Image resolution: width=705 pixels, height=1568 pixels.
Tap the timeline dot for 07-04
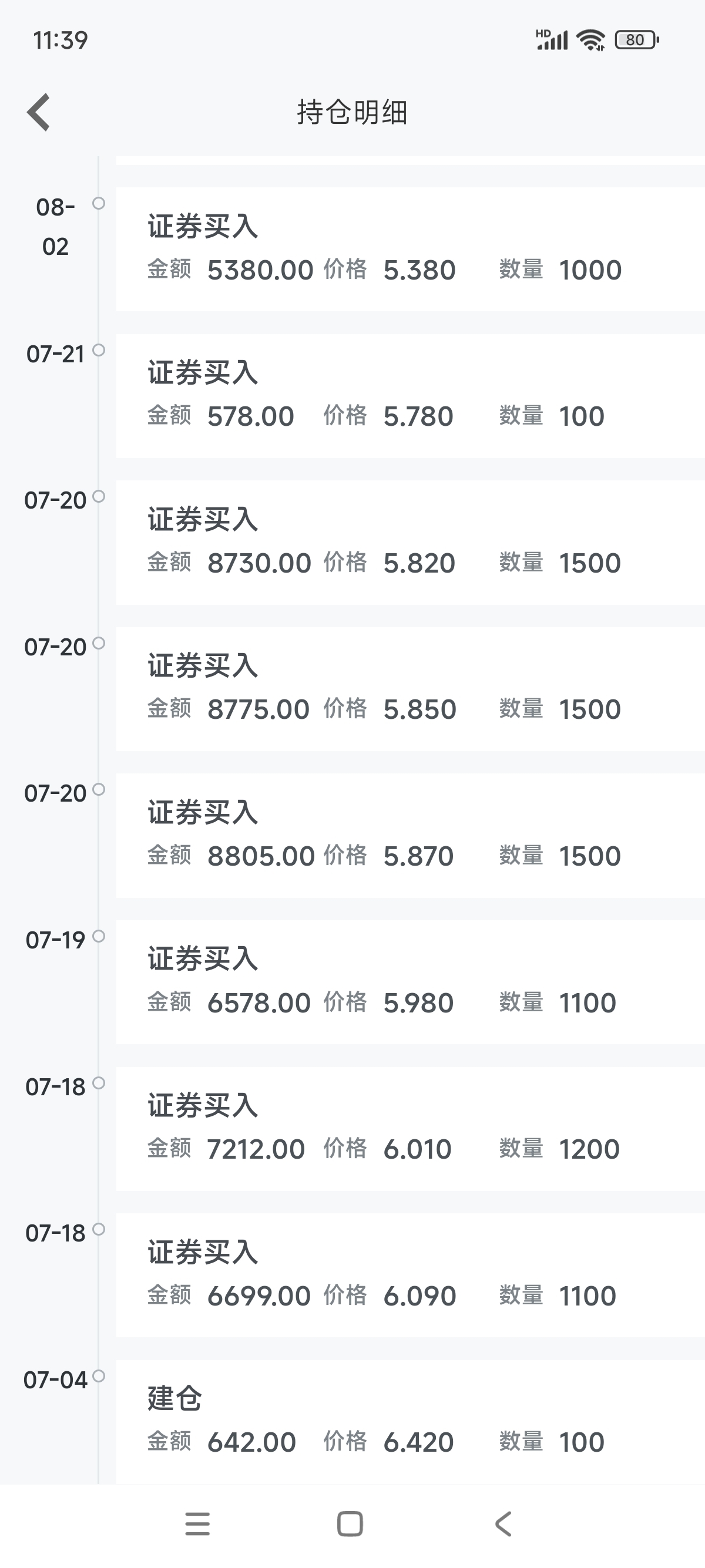coord(99,1375)
